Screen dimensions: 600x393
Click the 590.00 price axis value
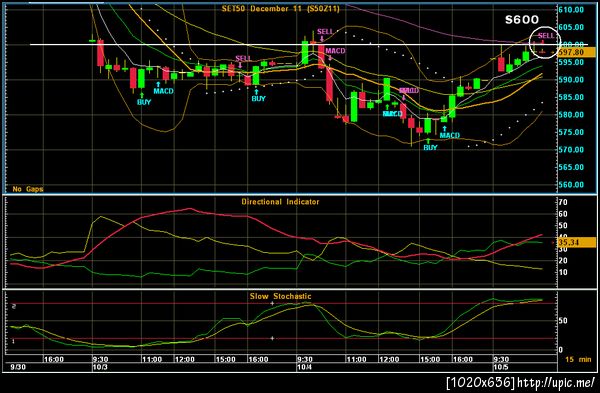click(x=571, y=80)
